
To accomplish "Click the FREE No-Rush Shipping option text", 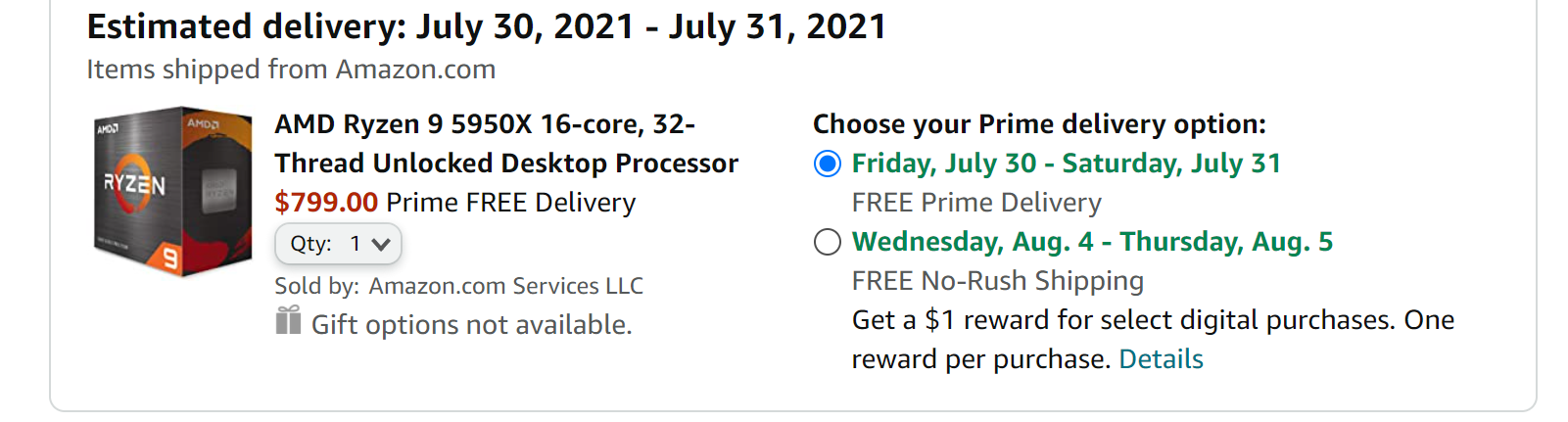I will (x=997, y=281).
